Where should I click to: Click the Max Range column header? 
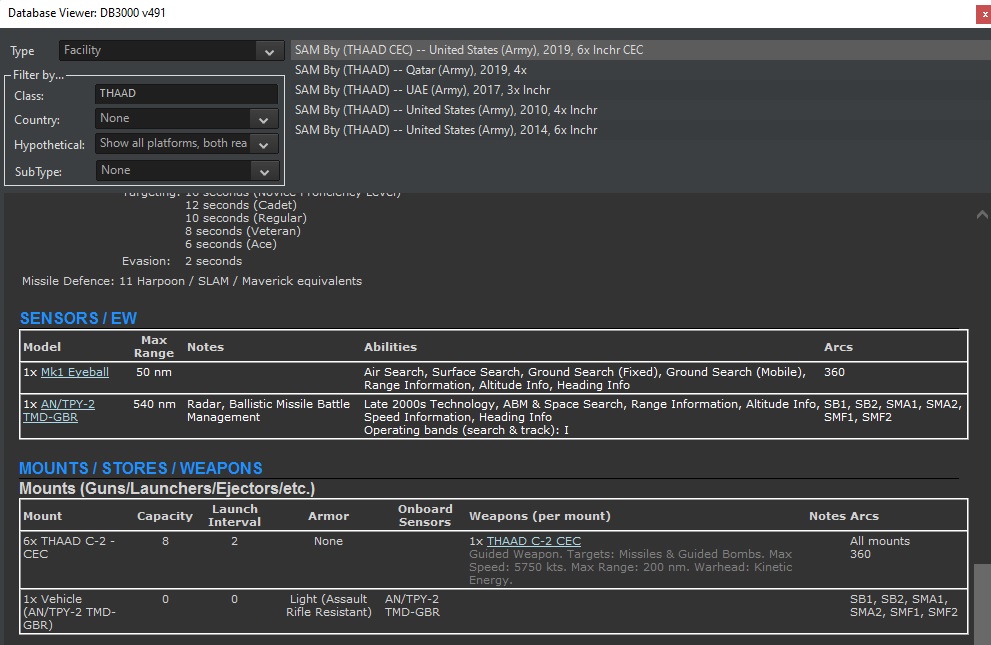154,347
